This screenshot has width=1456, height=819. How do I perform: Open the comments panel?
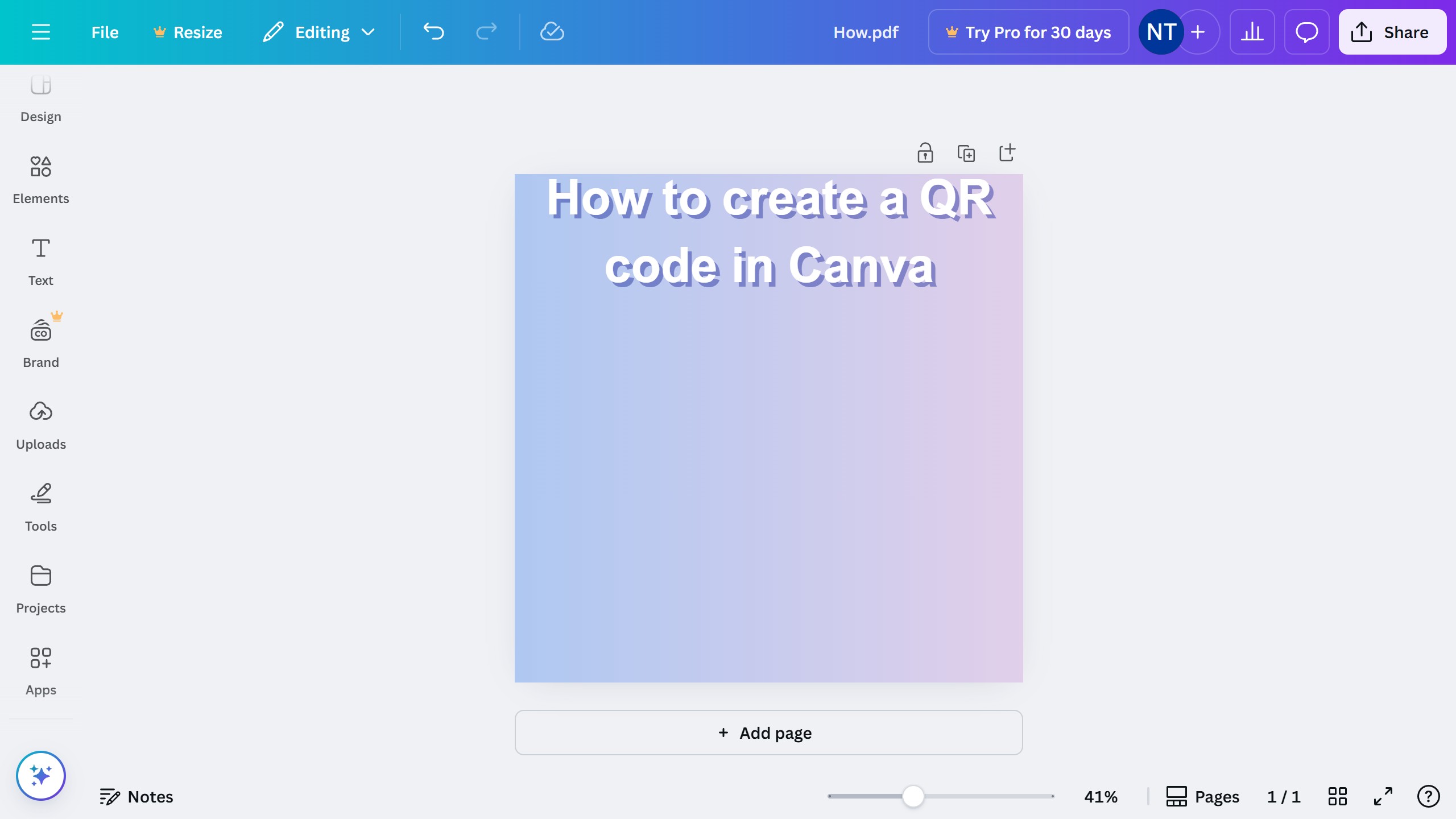click(1306, 32)
